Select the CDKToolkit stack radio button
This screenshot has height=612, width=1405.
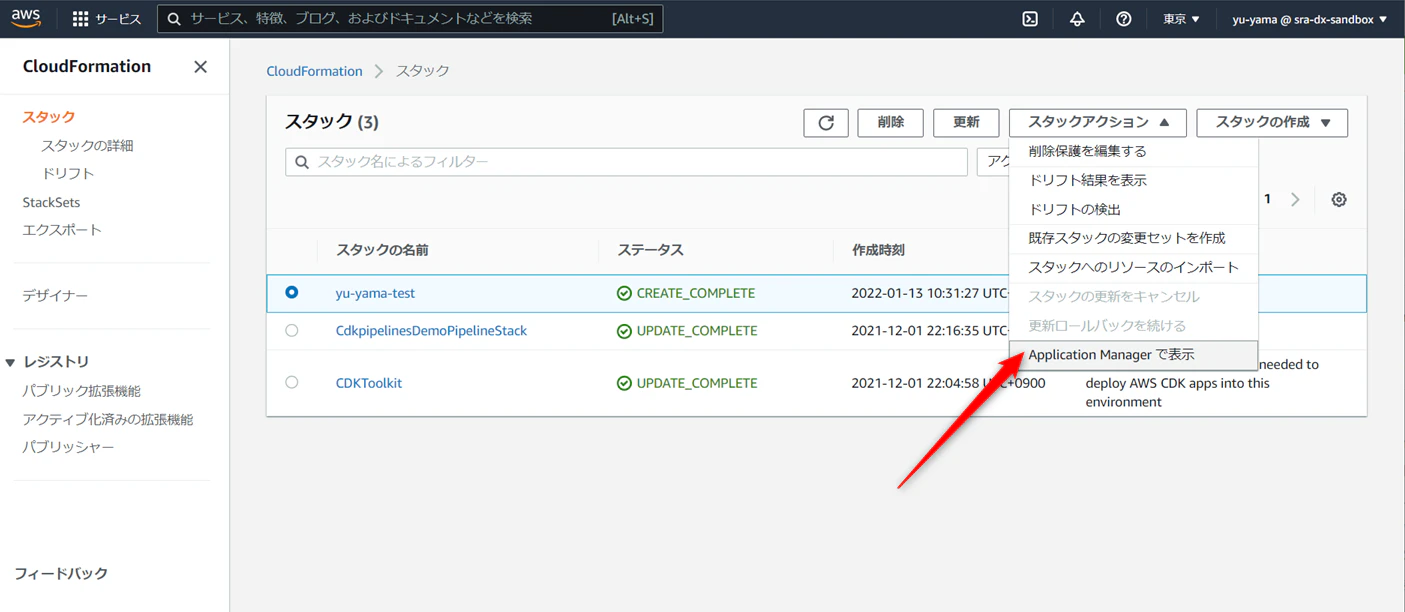point(292,382)
